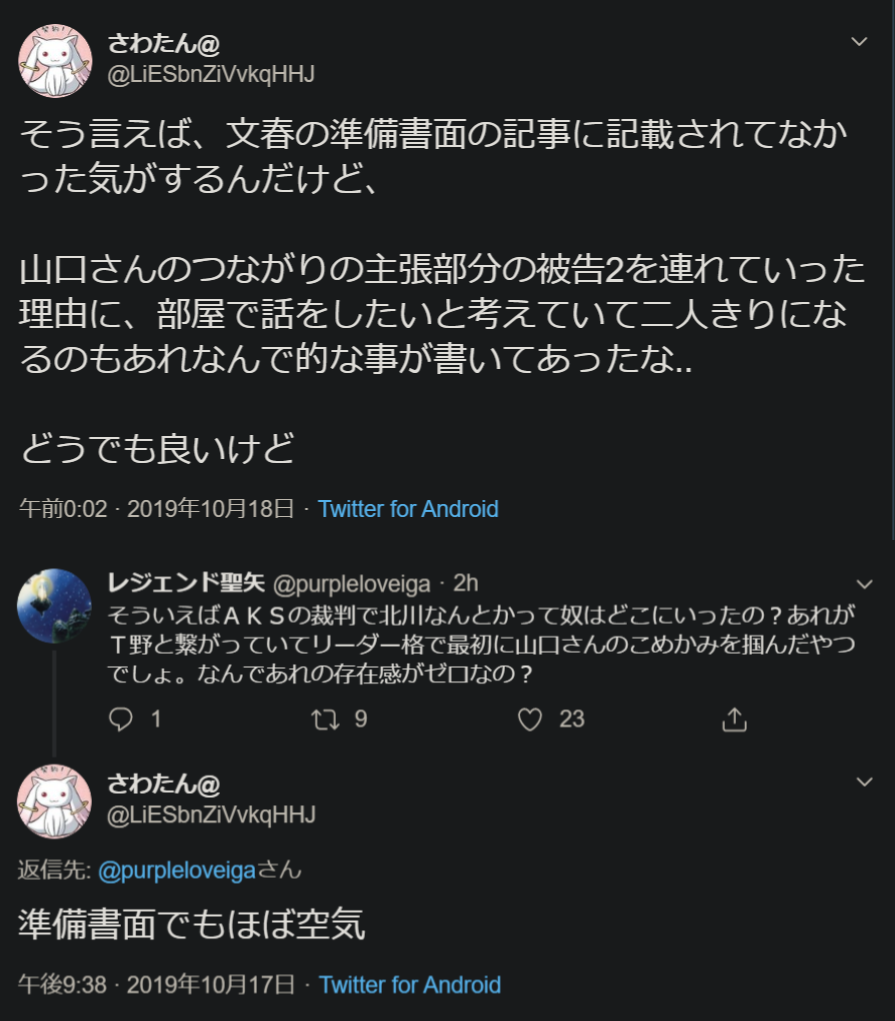Viewport: 895px width, 1021px height.
Task: Open @purpleloveiga mention after 返信先
Action: click(177, 871)
